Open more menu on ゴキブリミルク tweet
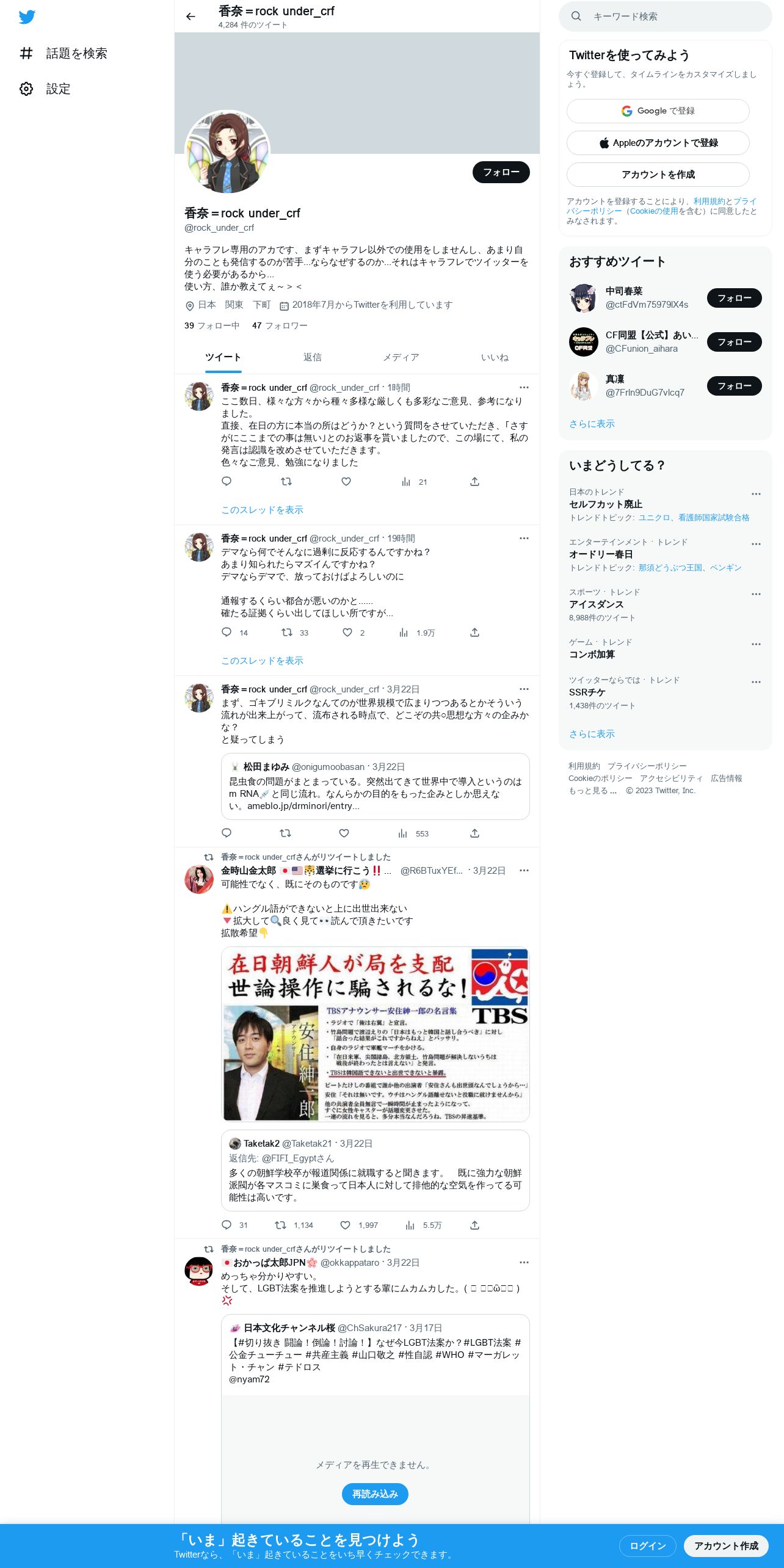 tap(524, 689)
